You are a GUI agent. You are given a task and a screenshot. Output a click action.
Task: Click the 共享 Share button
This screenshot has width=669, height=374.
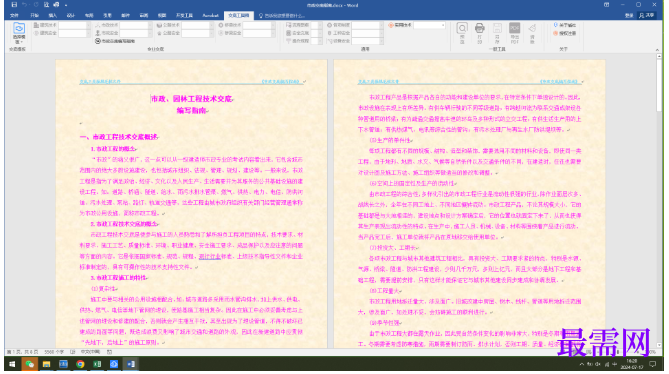[x=647, y=15]
